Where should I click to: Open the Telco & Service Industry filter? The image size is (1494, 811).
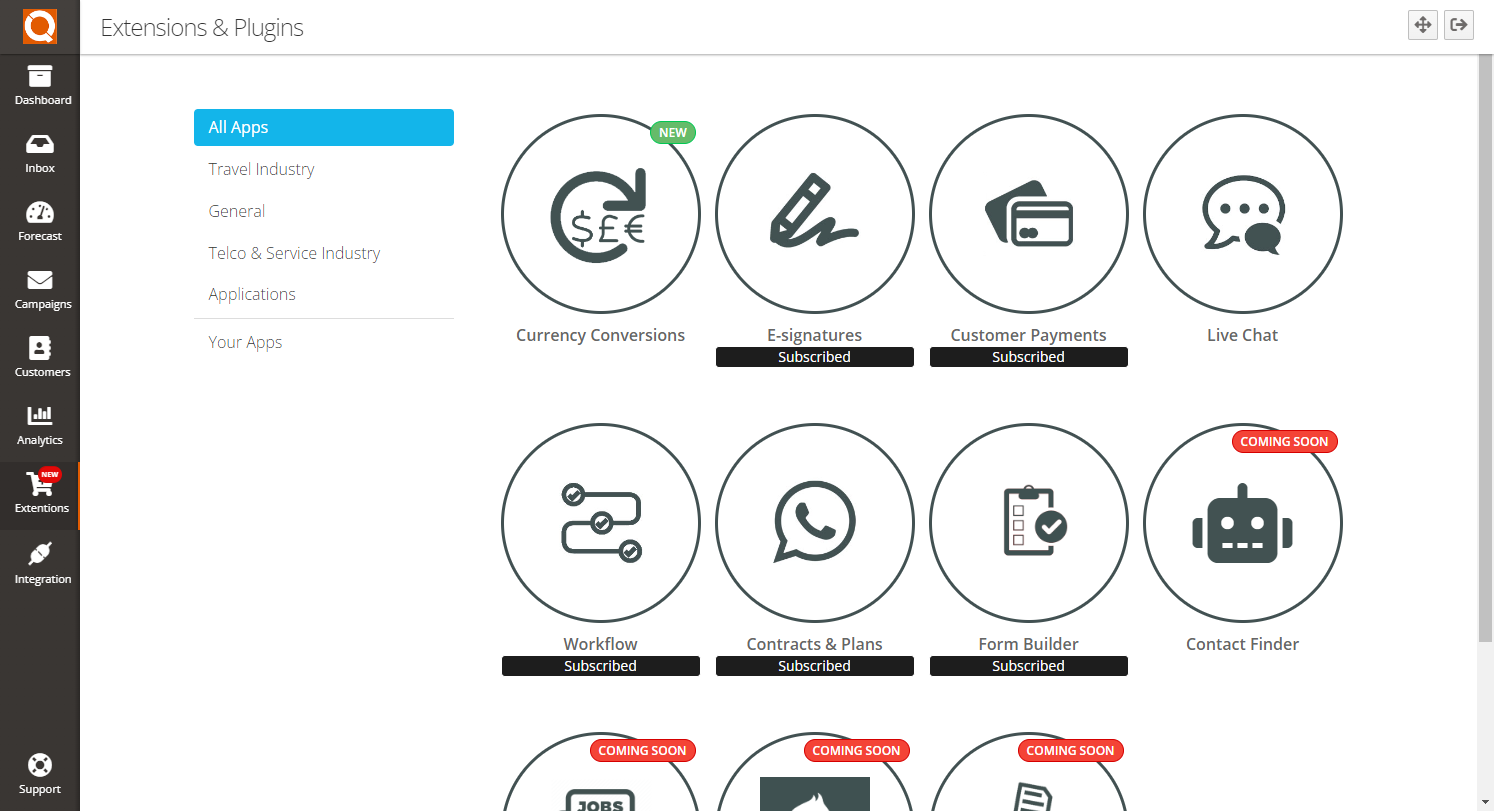tap(294, 253)
